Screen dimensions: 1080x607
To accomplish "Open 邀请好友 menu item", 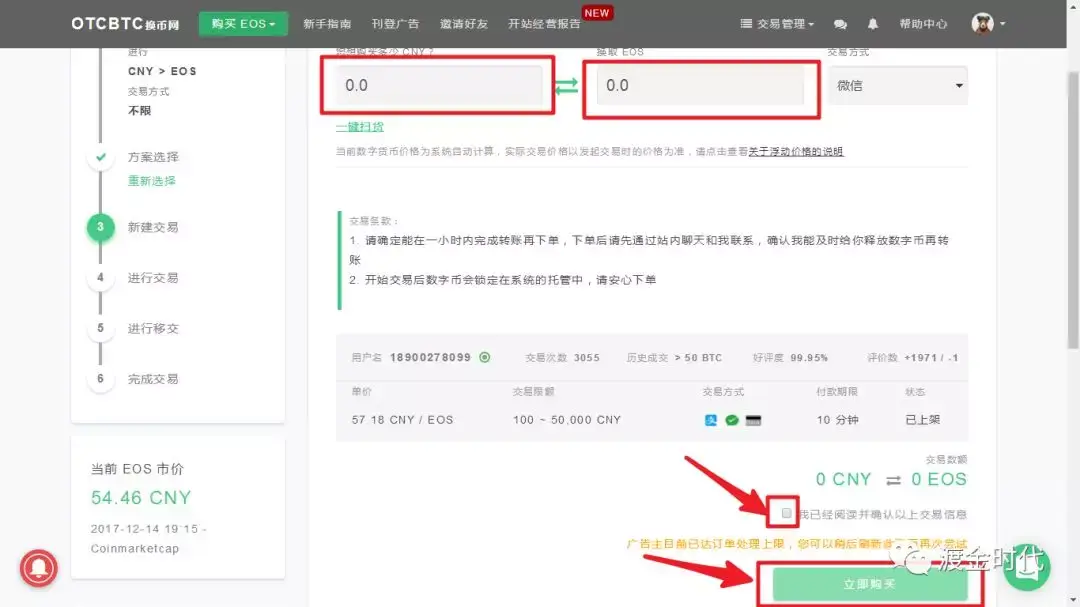I will (464, 23).
